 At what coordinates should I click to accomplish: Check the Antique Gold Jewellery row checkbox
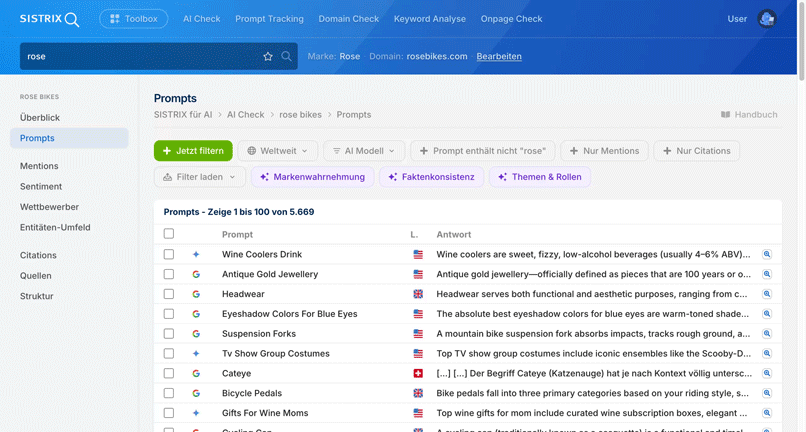pos(169,274)
